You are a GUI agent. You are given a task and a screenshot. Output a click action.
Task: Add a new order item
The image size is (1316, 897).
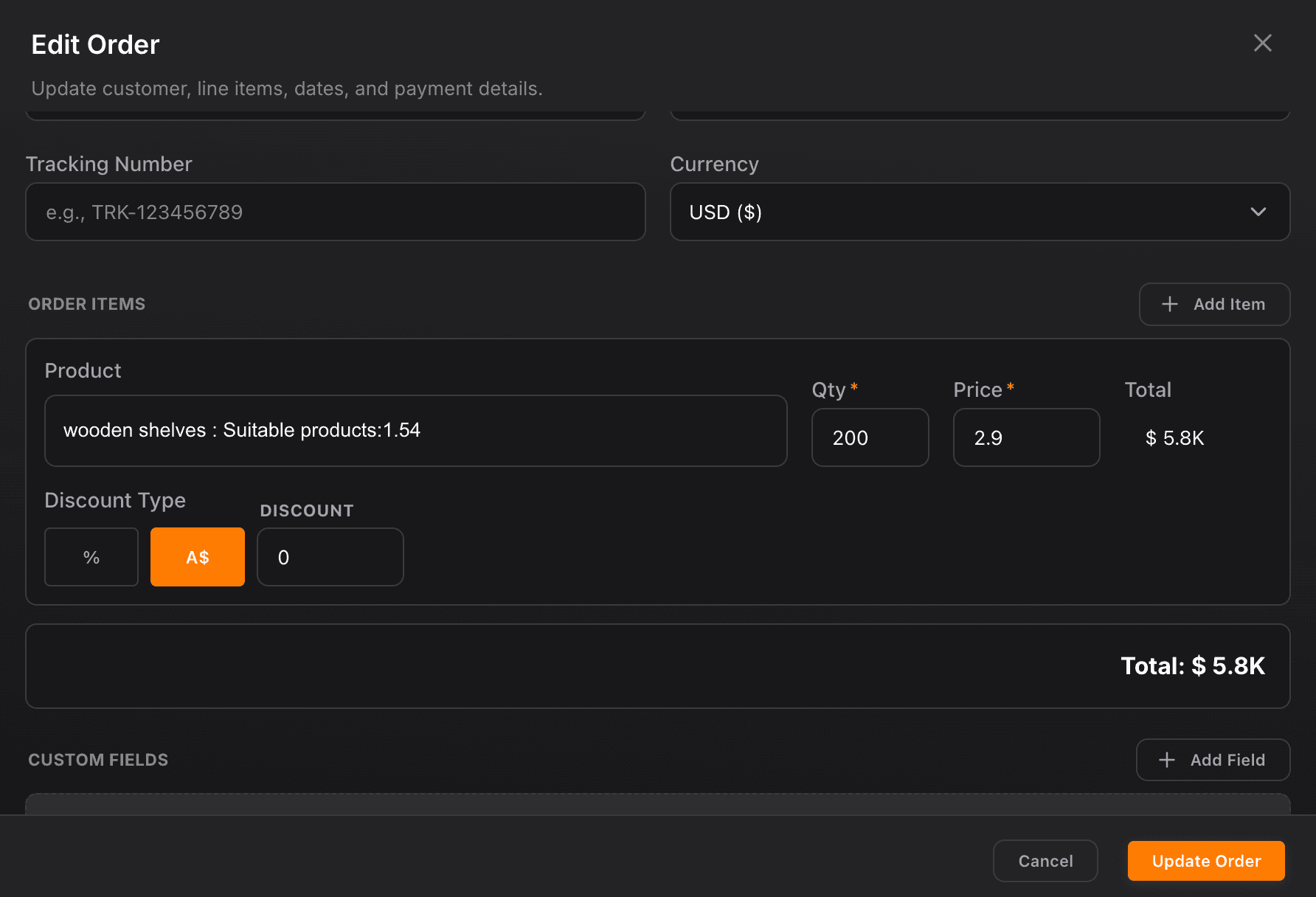(1214, 304)
